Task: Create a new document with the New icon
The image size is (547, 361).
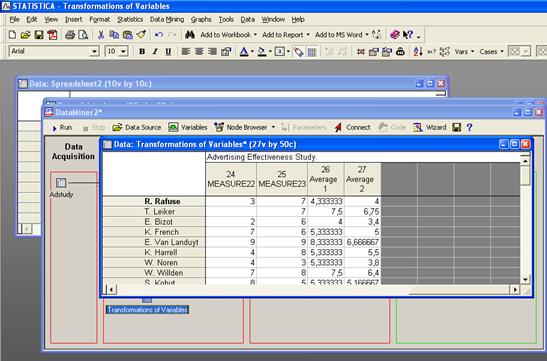Action: pyautogui.click(x=12, y=35)
